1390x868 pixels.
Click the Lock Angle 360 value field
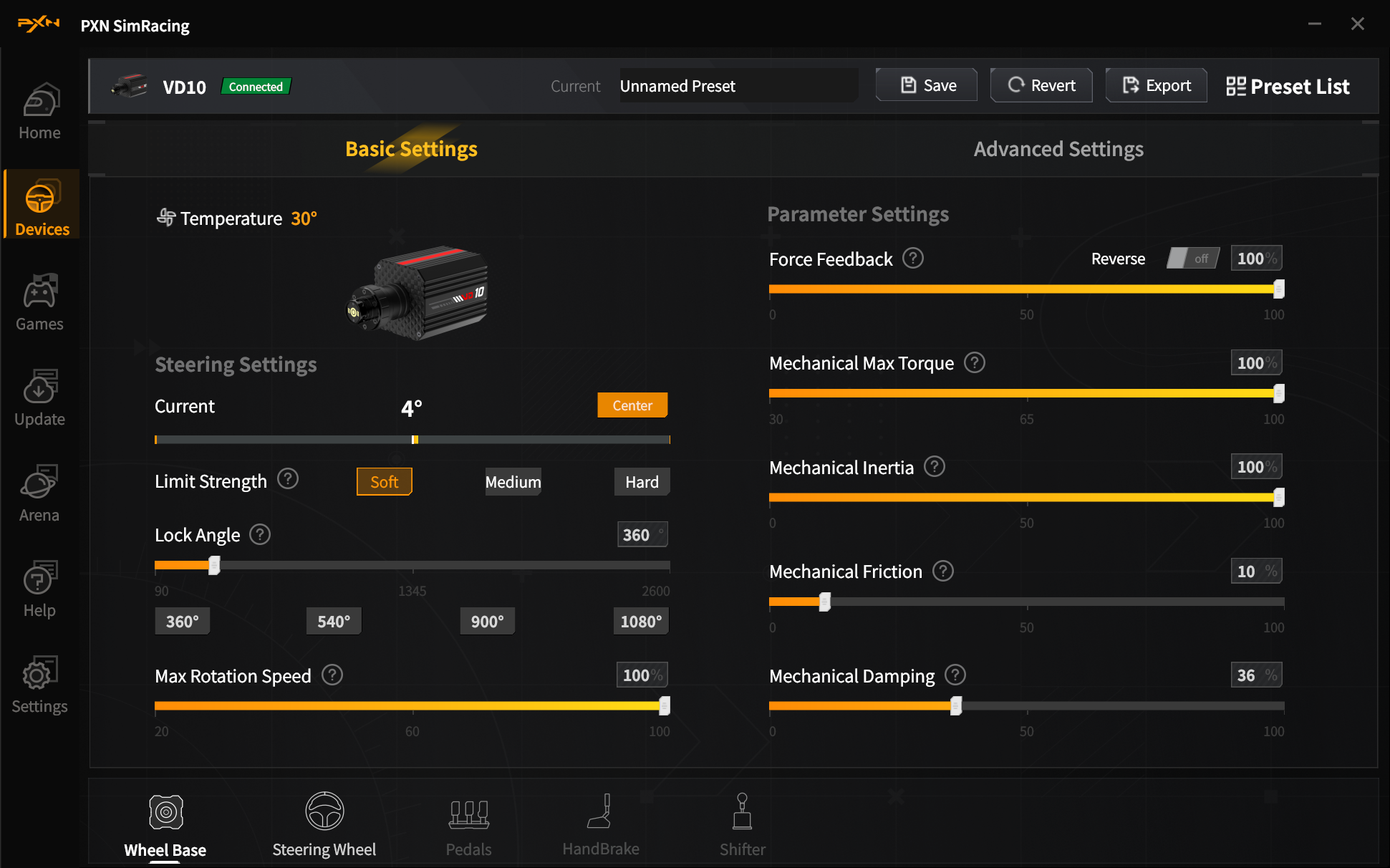click(x=643, y=535)
